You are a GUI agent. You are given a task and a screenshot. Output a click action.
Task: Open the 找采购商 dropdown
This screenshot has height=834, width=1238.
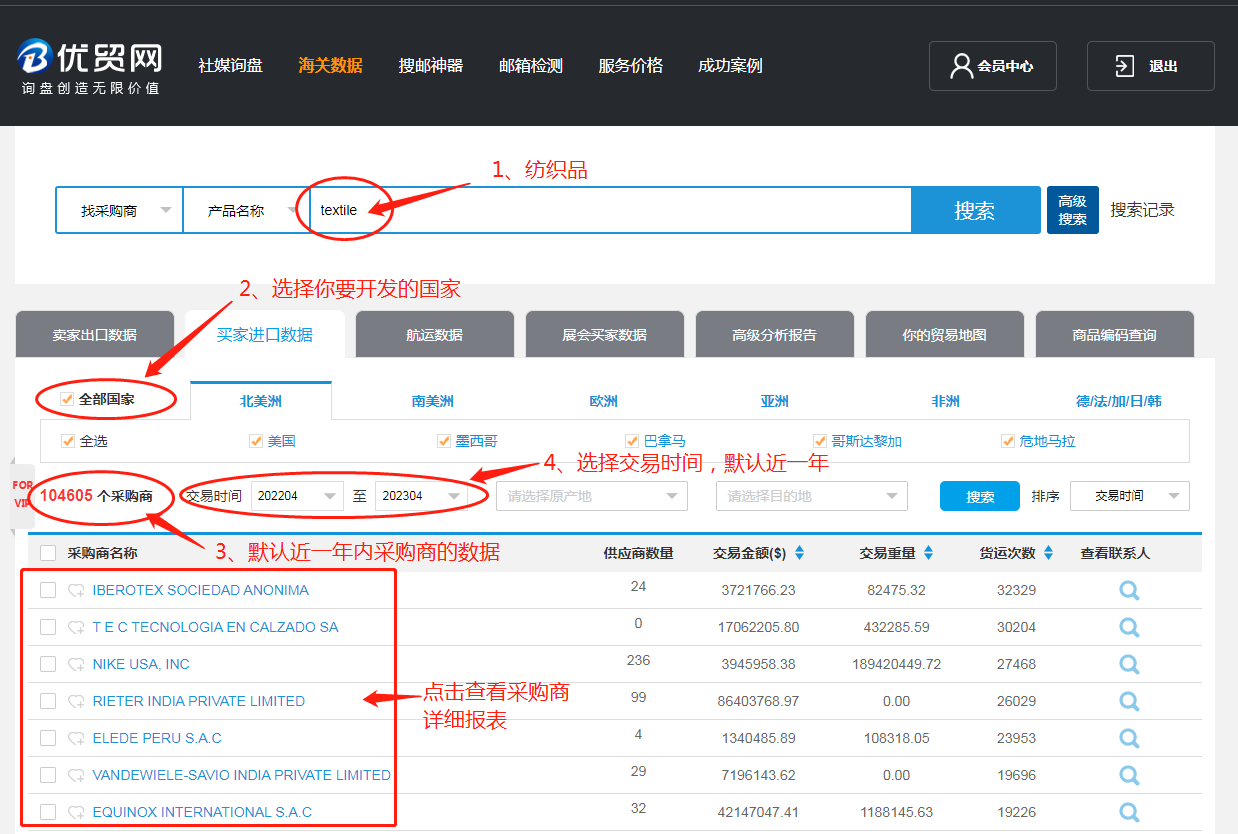(x=119, y=211)
